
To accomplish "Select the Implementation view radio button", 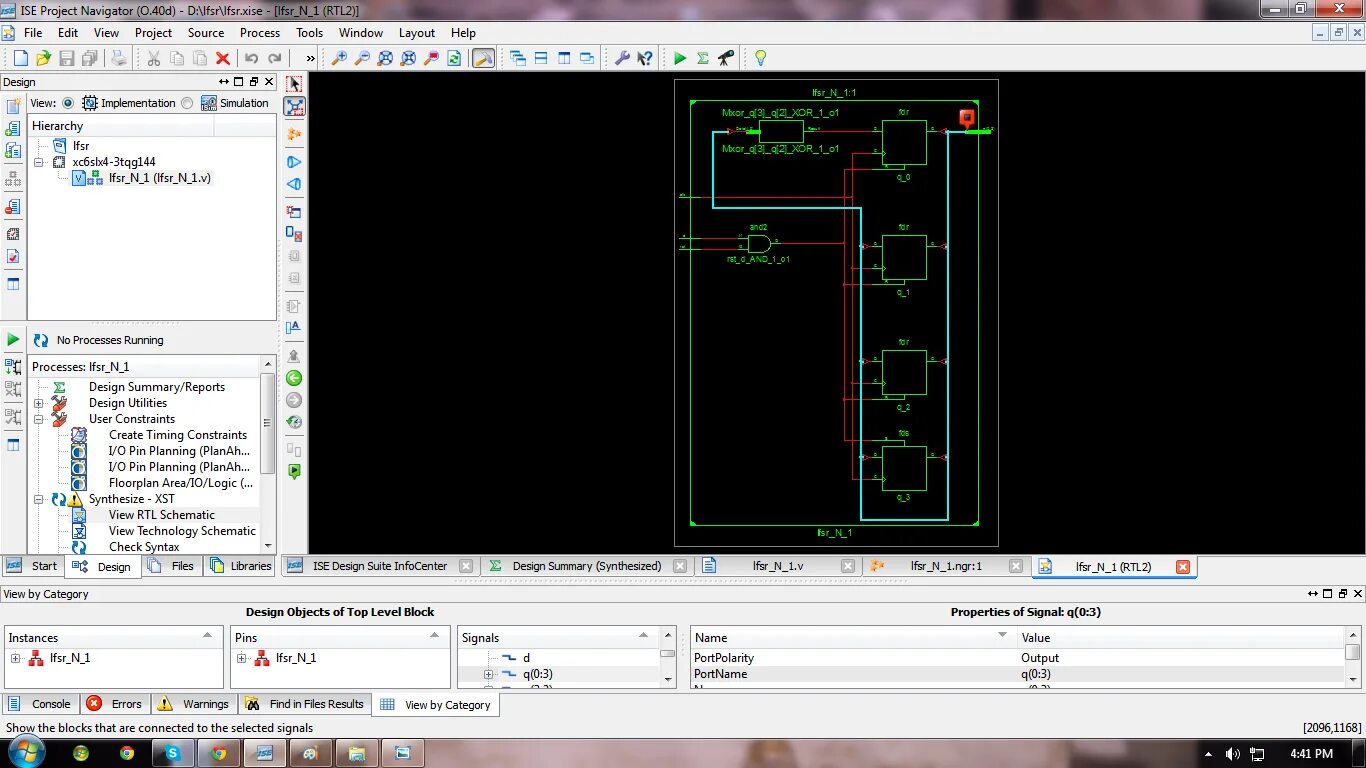I will (68, 103).
